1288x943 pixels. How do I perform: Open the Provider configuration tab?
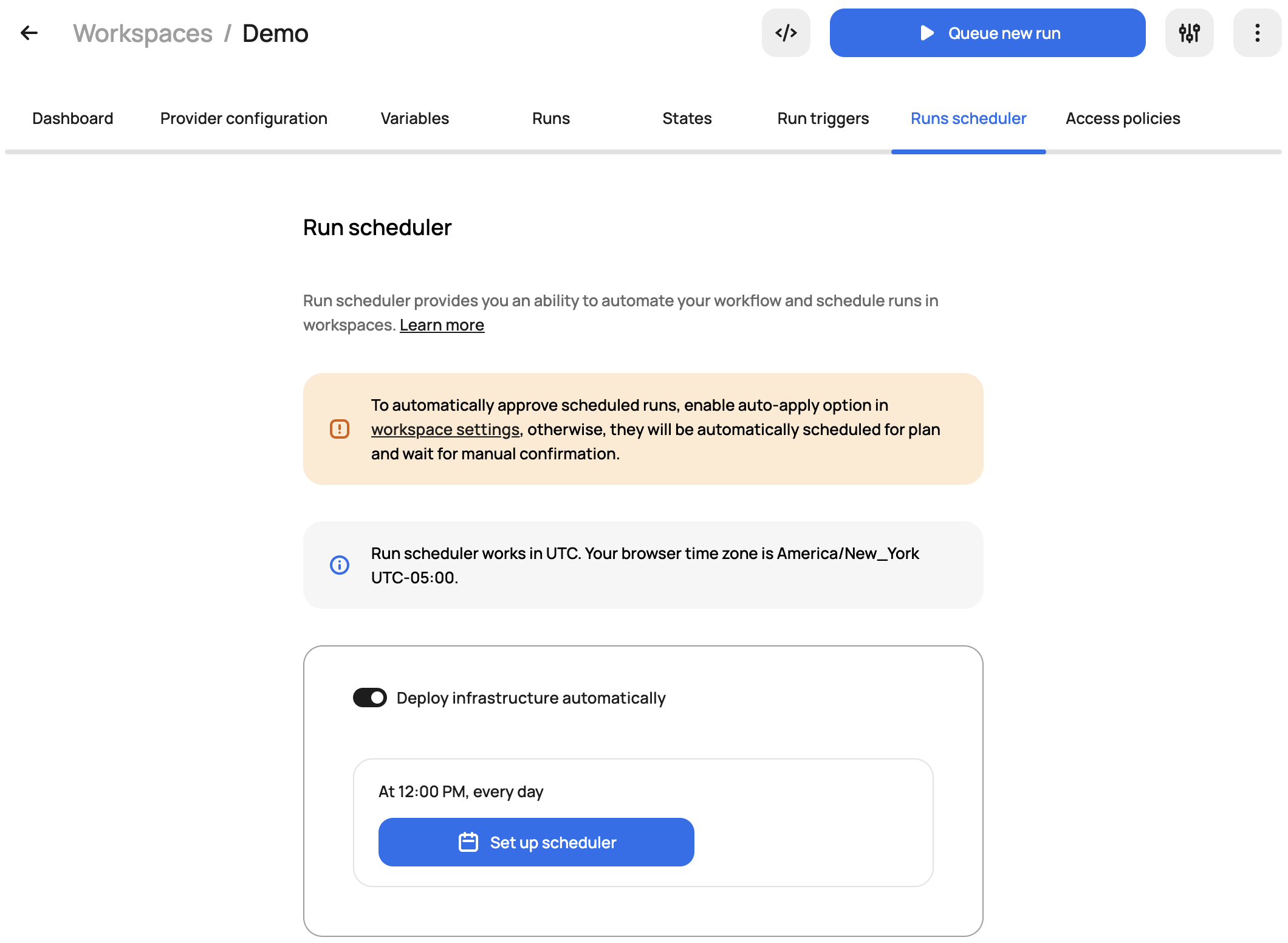pos(244,118)
